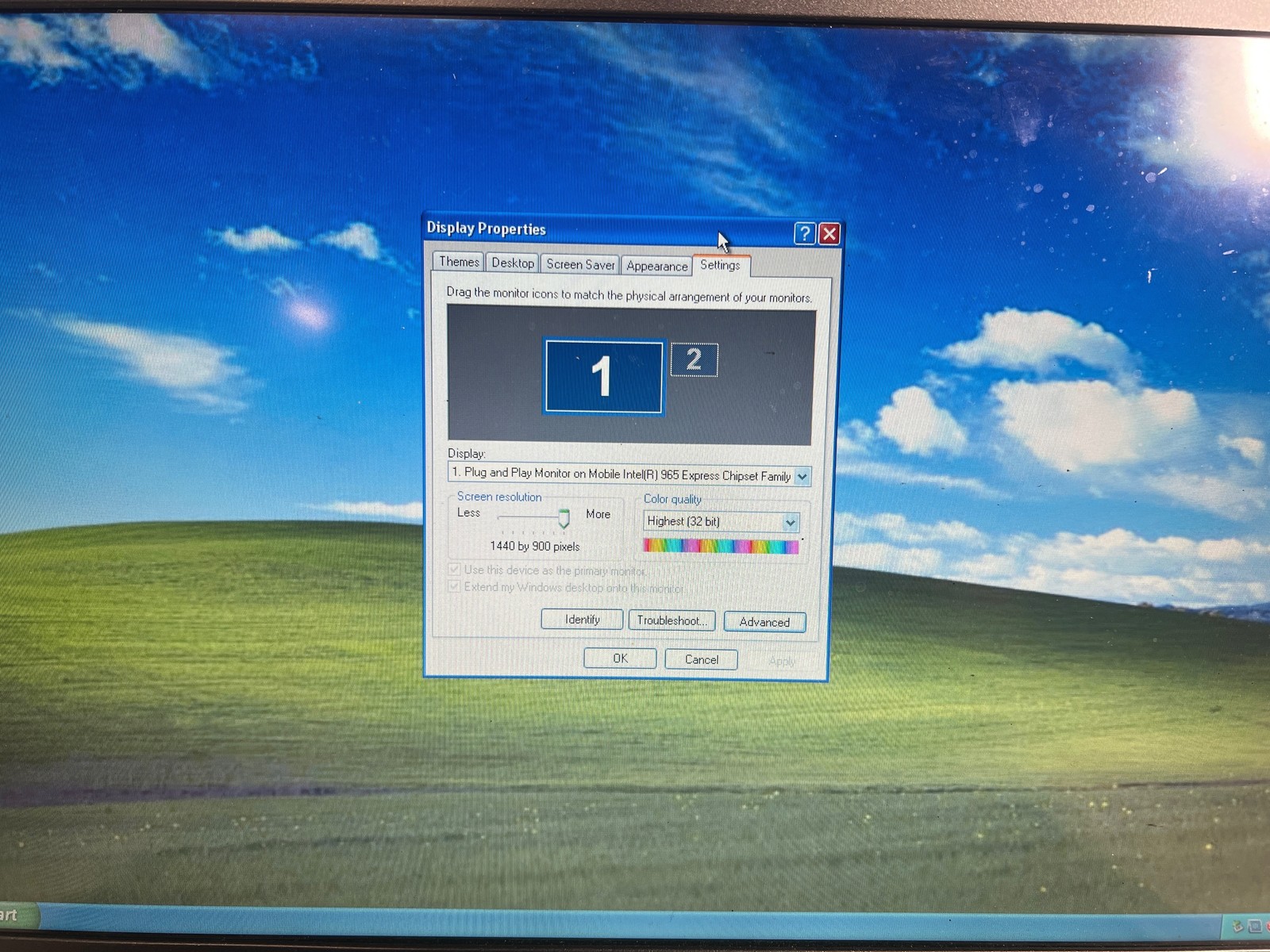The width and height of the screenshot is (1270, 952).
Task: Select monitor 1 icon in arrangement preview
Action: pos(603,377)
